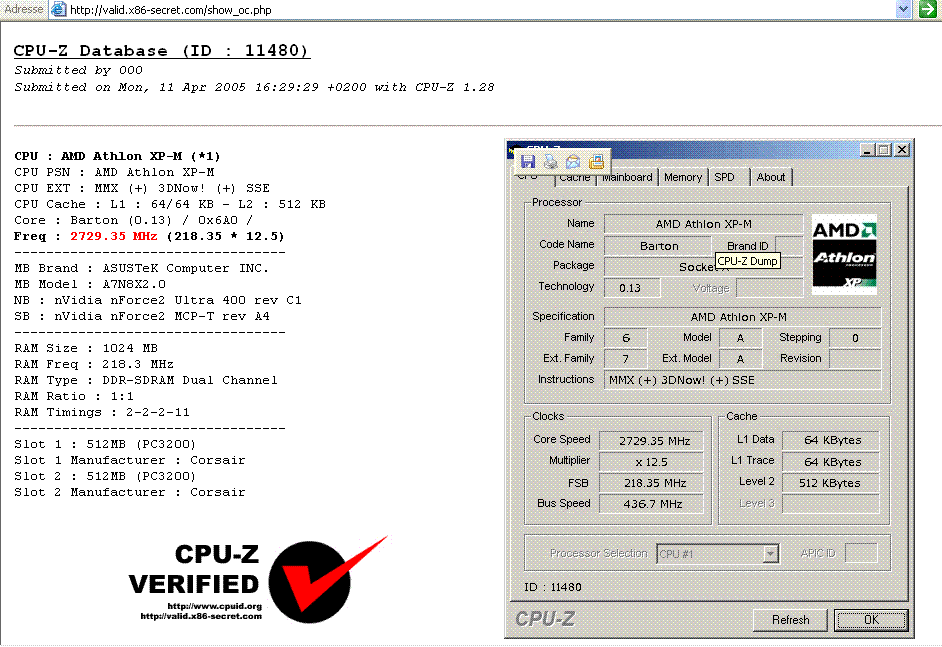Click the Technology value 0.13
Viewport: 942px width, 647px height.
631,288
